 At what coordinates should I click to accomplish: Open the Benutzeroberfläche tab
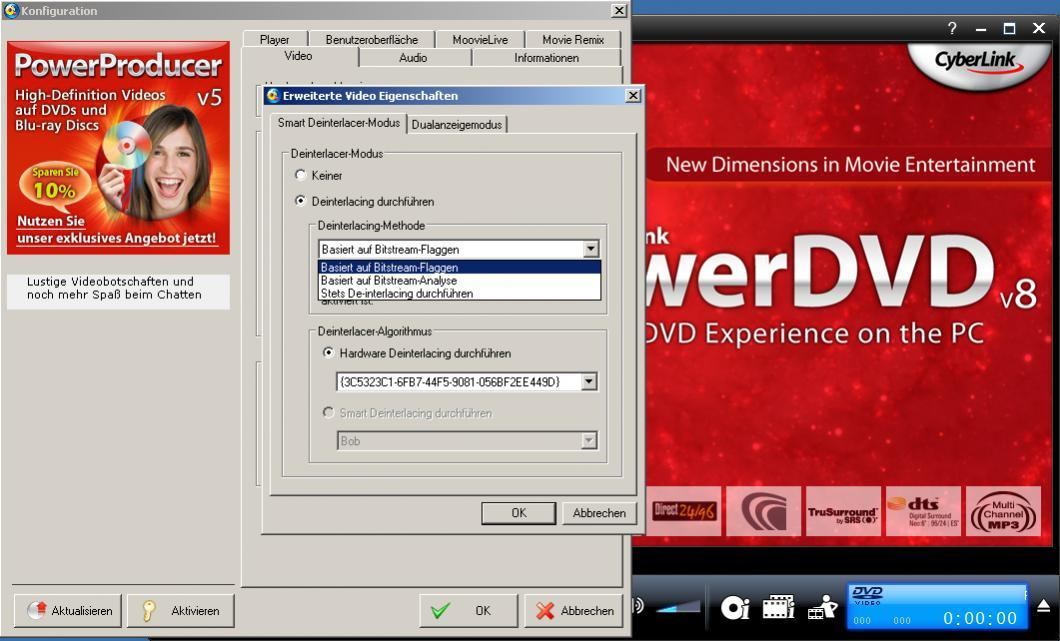(371, 40)
